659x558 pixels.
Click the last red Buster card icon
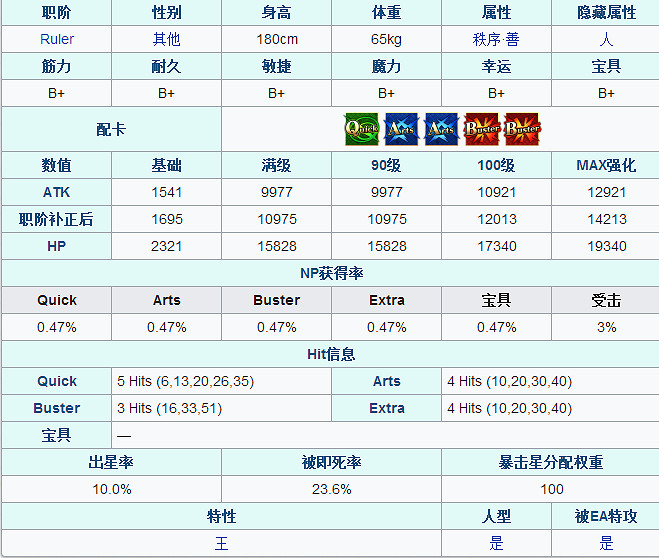coord(521,130)
